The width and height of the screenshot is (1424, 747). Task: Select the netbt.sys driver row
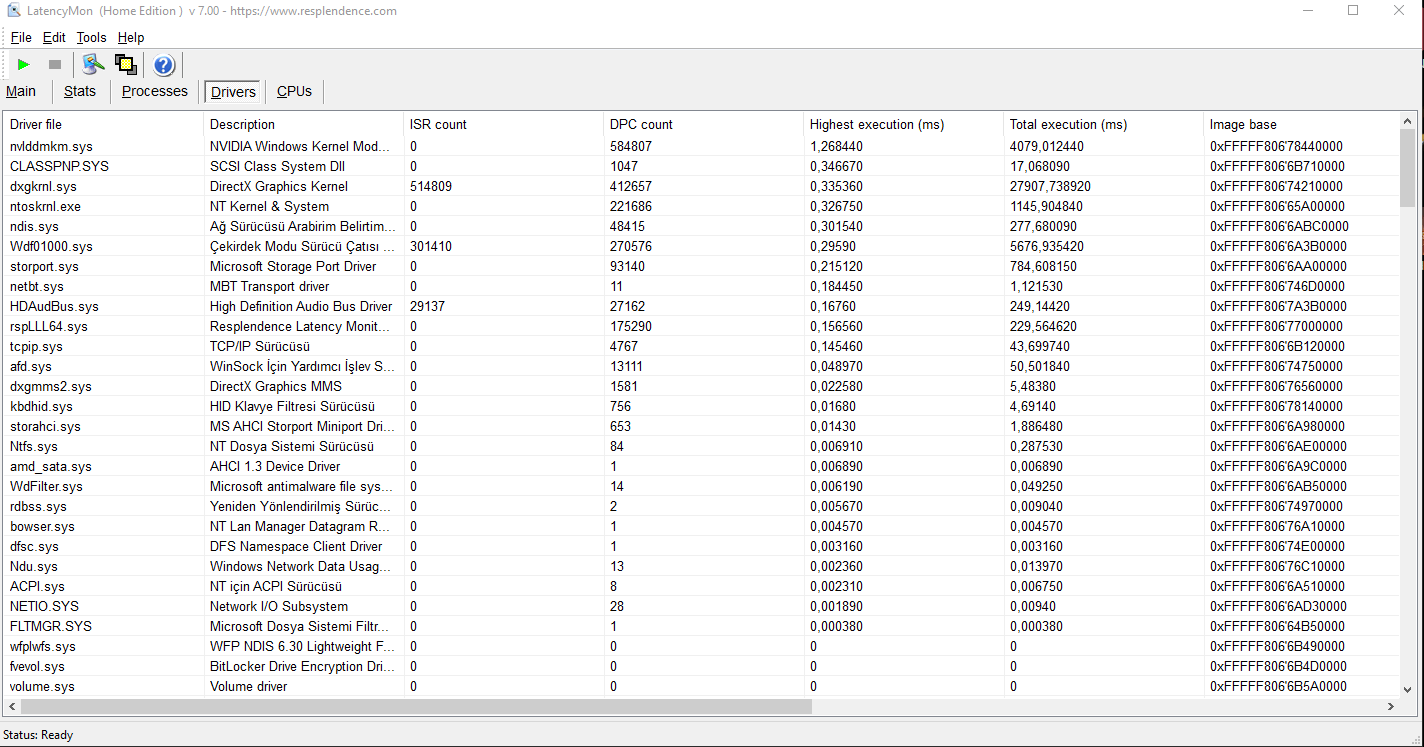(702, 286)
